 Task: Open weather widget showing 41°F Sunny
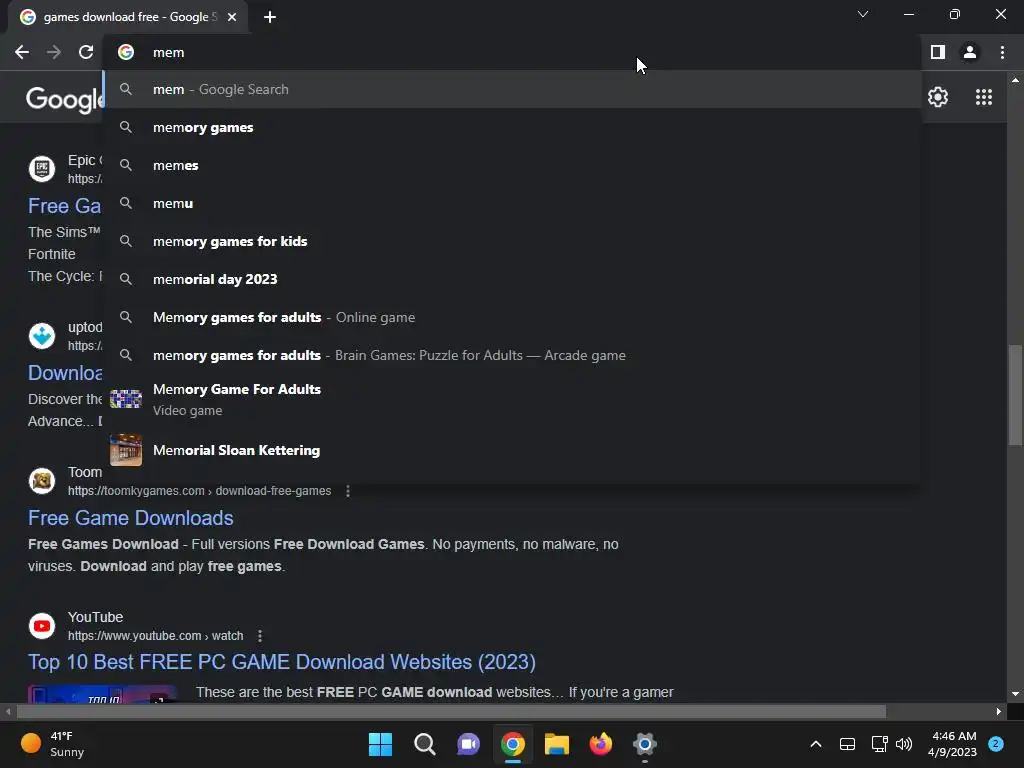coord(54,744)
